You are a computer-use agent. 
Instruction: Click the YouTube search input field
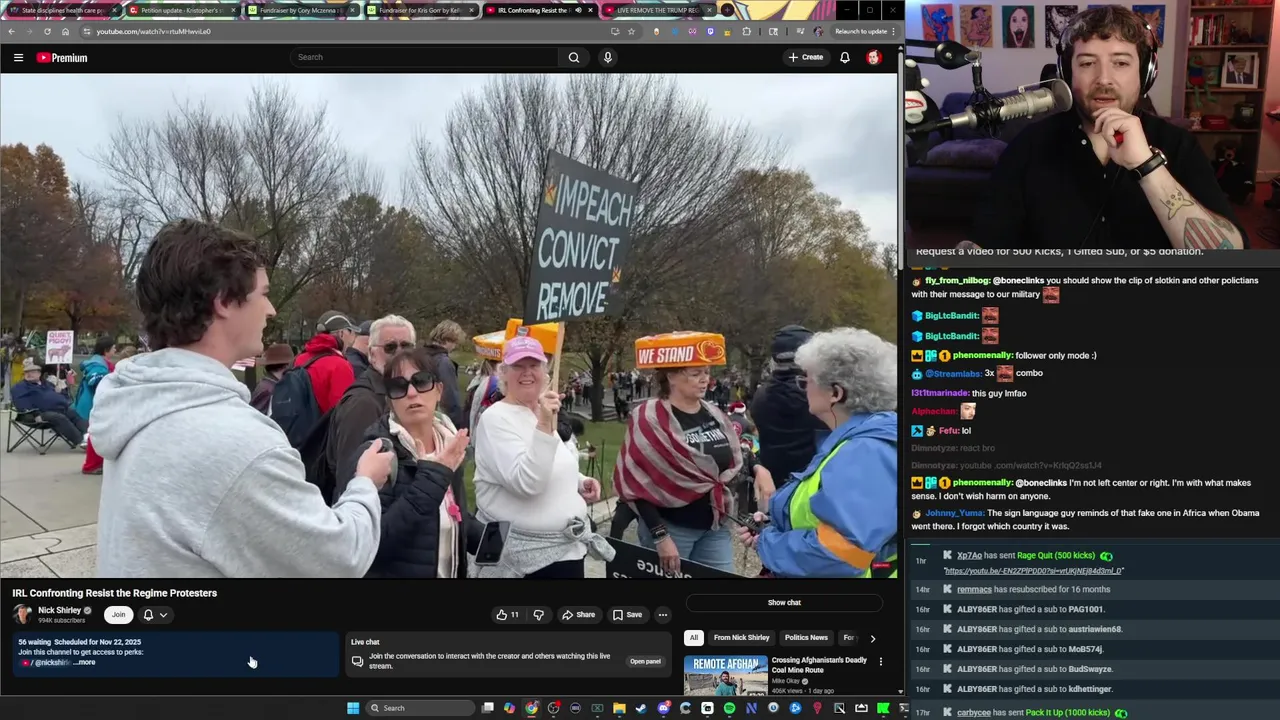[x=424, y=57]
